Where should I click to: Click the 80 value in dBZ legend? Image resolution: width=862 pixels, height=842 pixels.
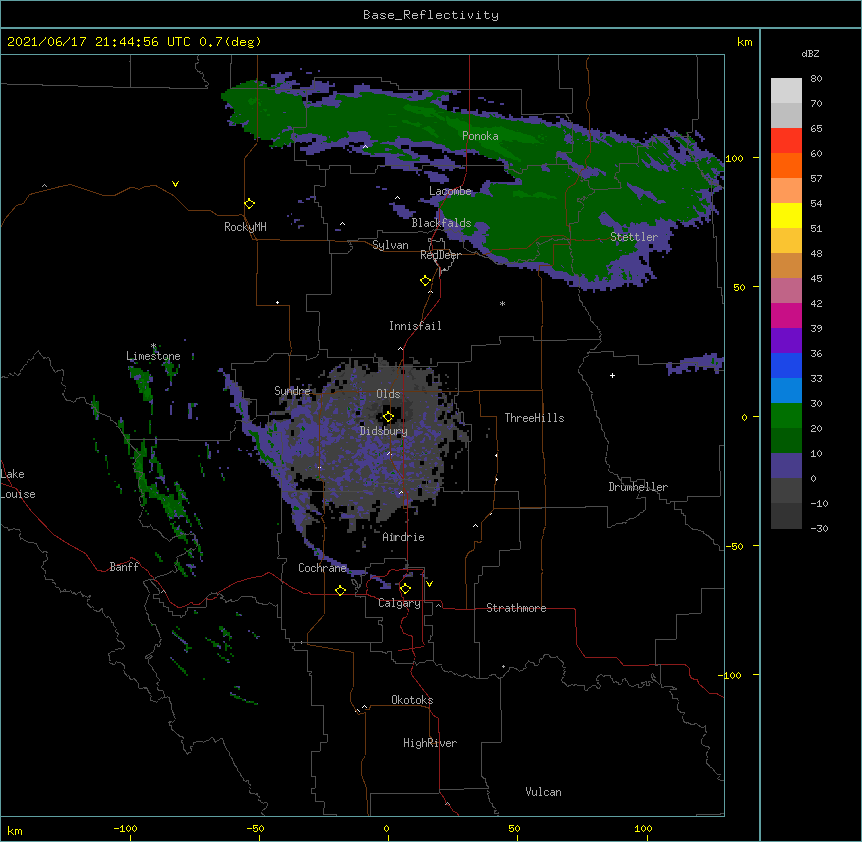click(x=816, y=79)
